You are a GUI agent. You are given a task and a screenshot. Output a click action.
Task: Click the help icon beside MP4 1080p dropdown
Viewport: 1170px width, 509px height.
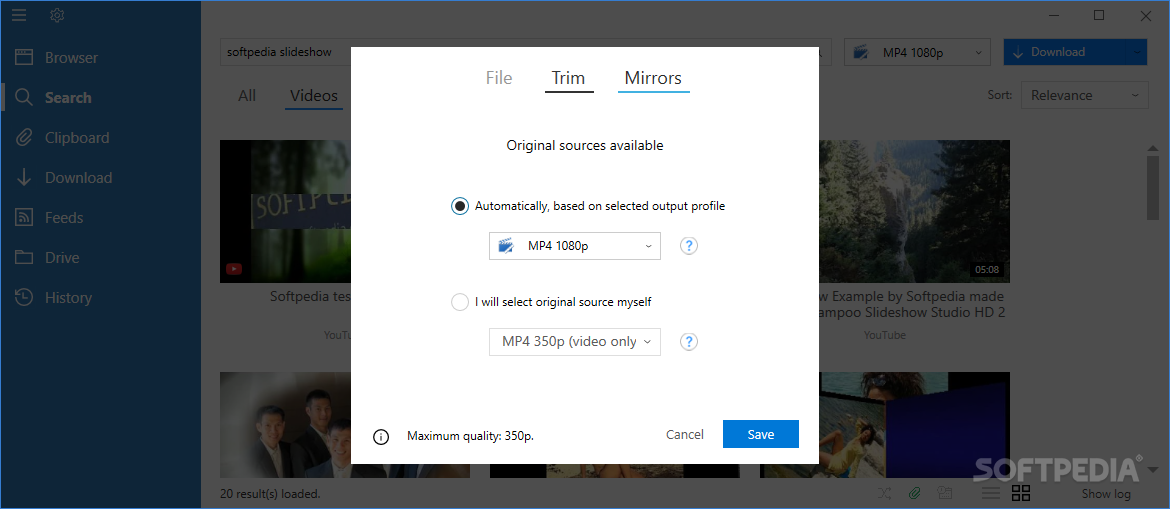point(688,246)
